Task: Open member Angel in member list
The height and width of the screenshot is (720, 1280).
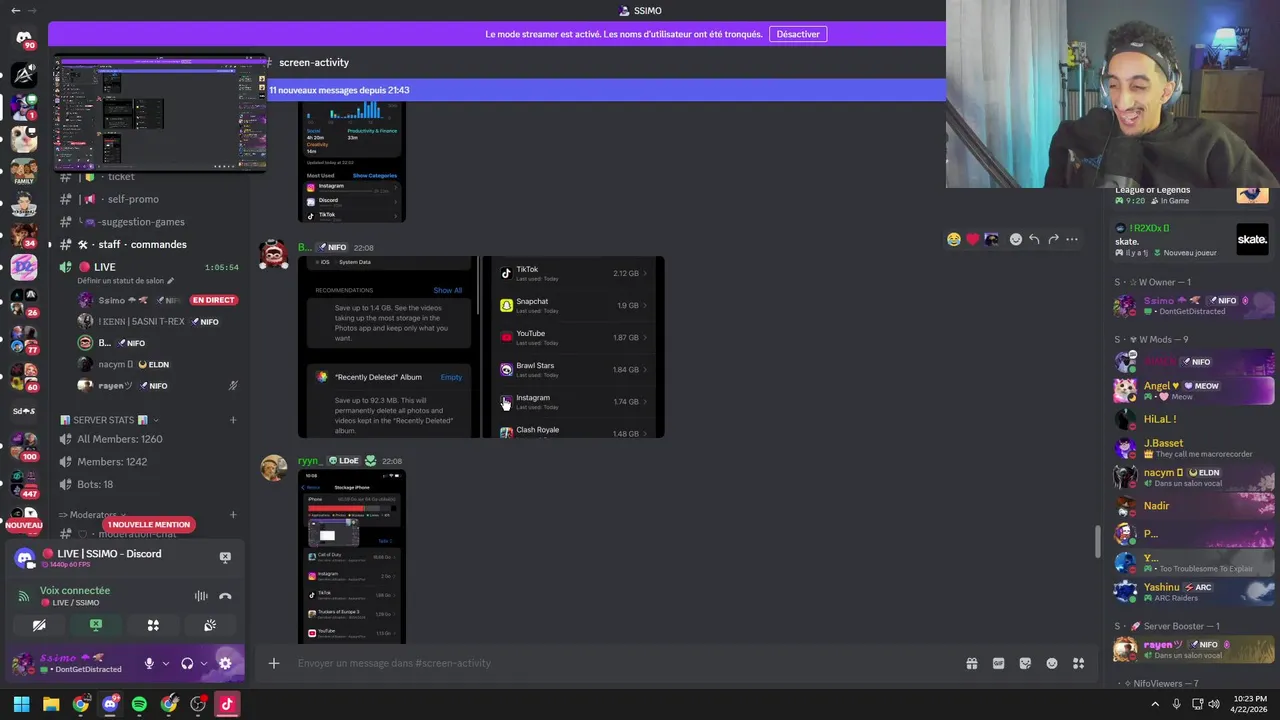Action: 1192,390
